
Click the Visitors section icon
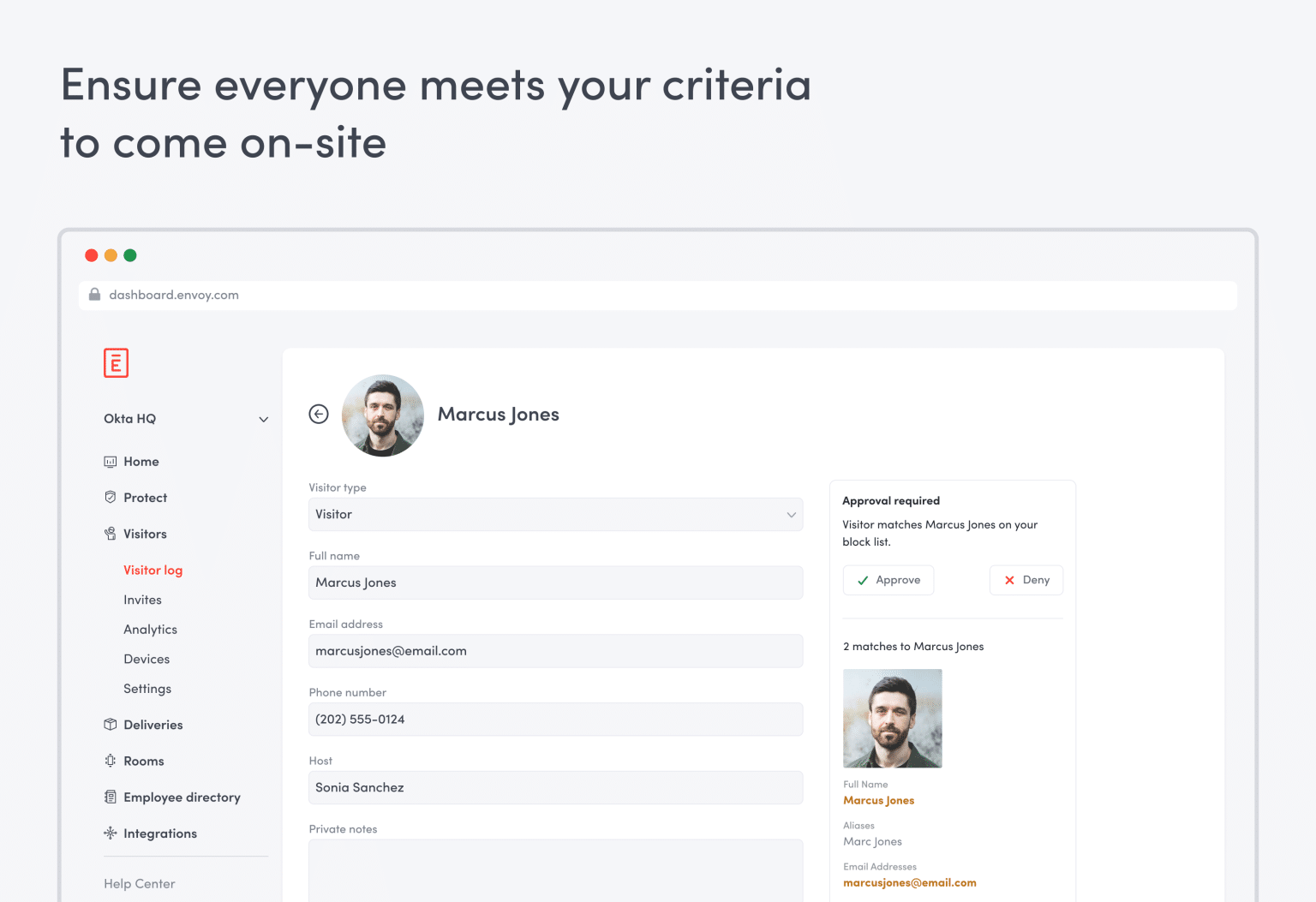click(111, 533)
